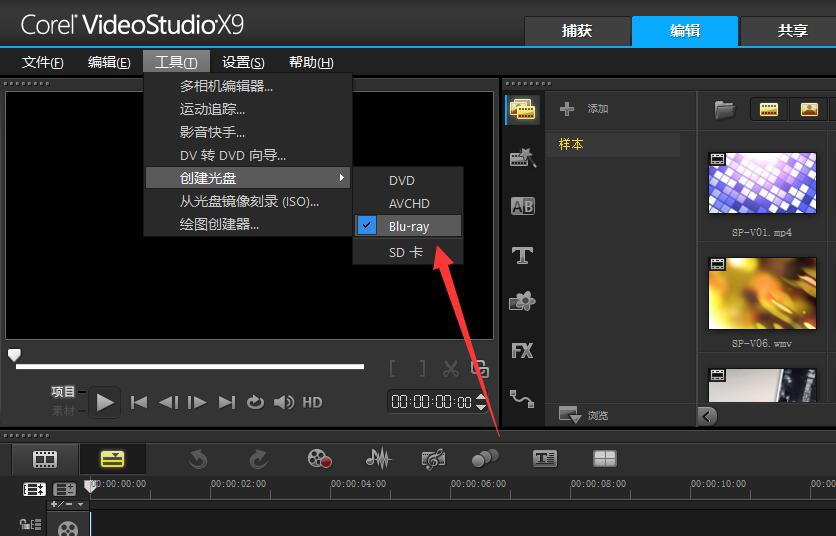836x536 pixels.
Task: Choose 运动追踪... menu entry
Action: tap(248, 109)
